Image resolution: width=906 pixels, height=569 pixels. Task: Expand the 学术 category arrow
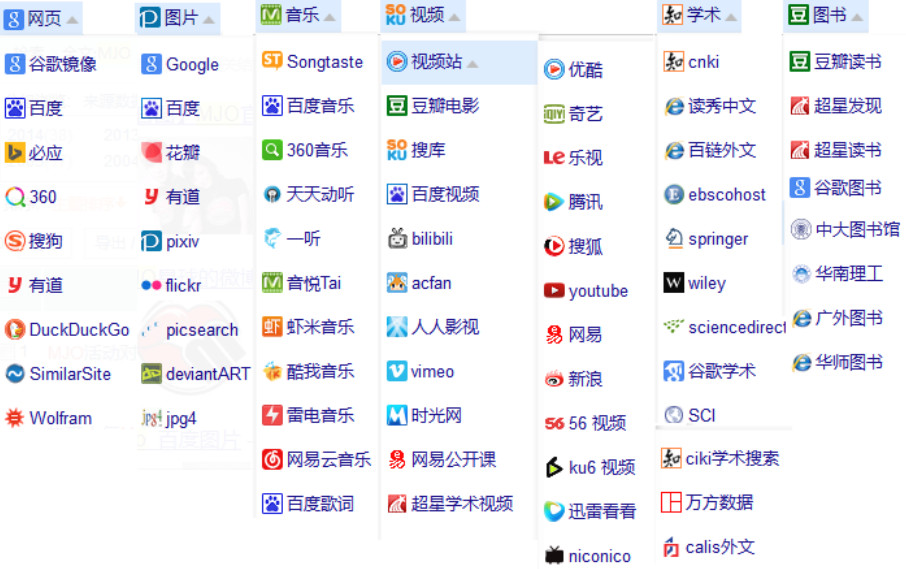pyautogui.click(x=731, y=16)
